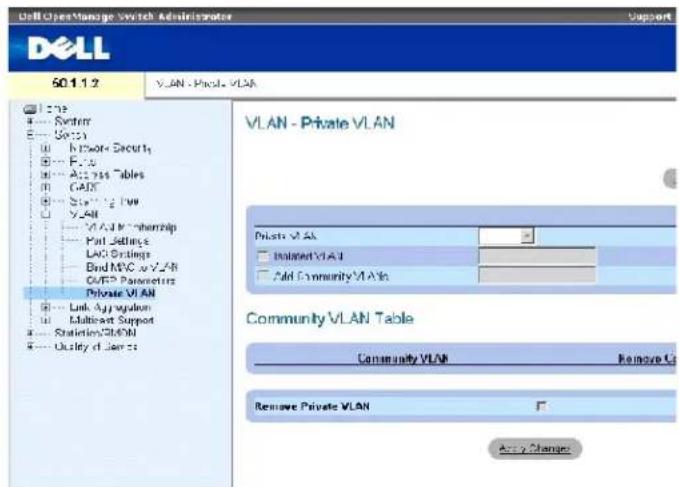Open the Support link
Screen dimensions: 679x487
[650, 16]
